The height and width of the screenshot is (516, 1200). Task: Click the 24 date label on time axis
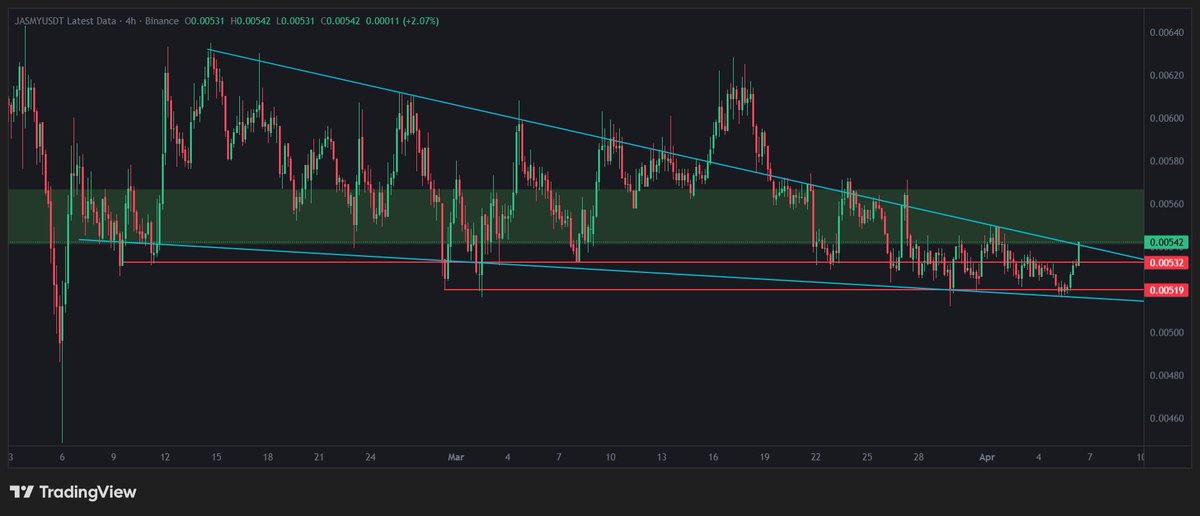(370, 457)
